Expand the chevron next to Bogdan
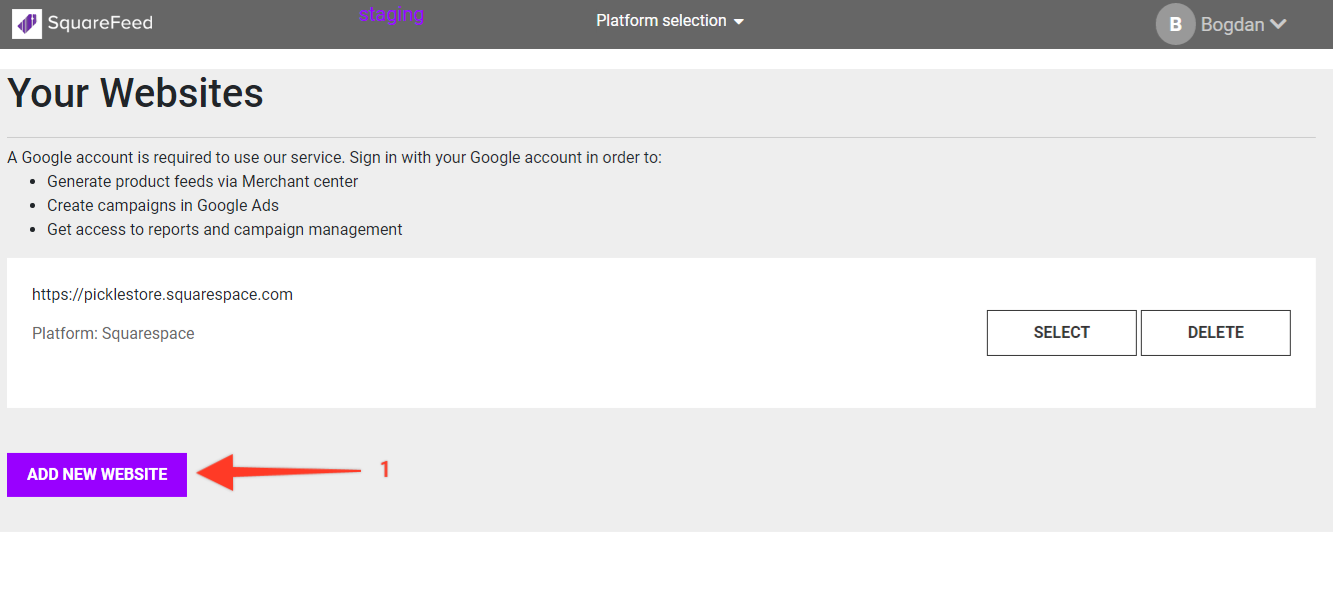This screenshot has height=594, width=1333. tap(1277, 25)
